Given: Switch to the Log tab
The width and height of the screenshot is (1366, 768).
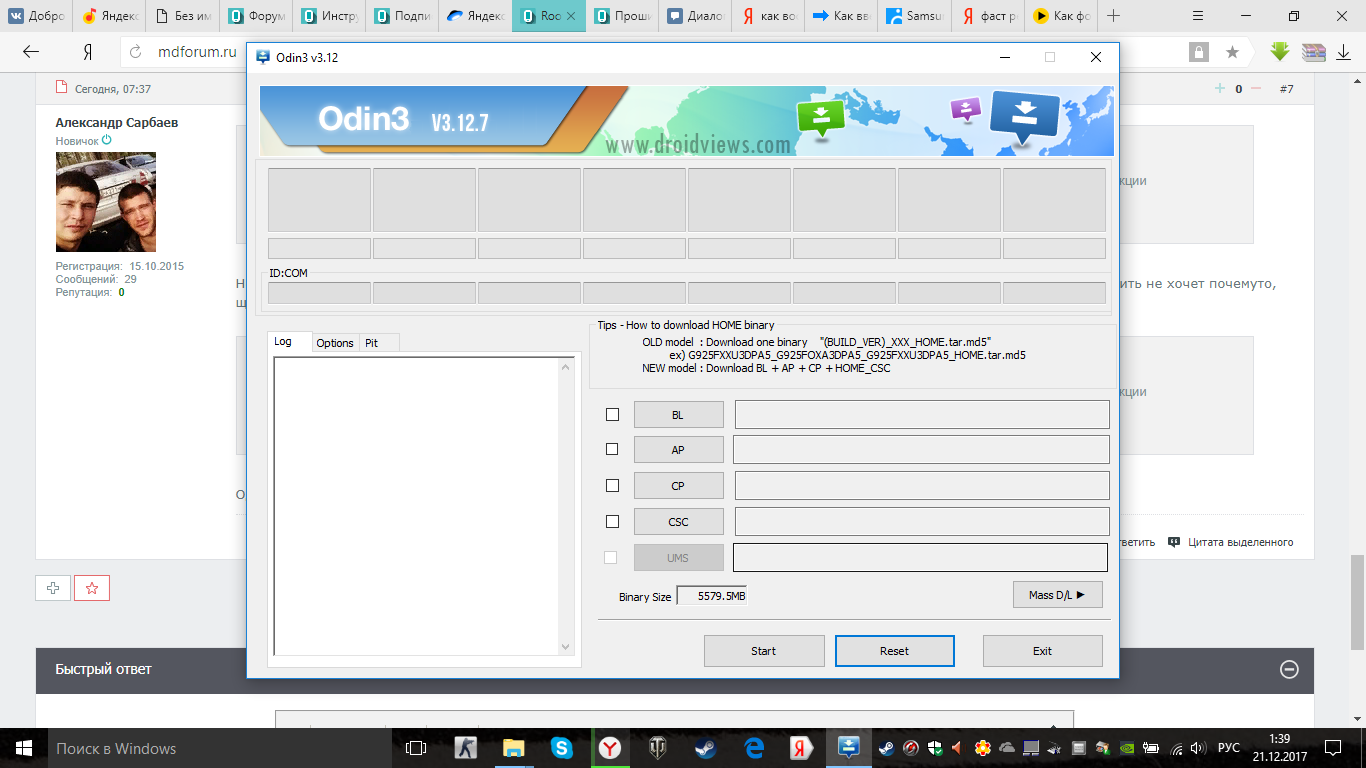Looking at the screenshot, I should point(290,342).
